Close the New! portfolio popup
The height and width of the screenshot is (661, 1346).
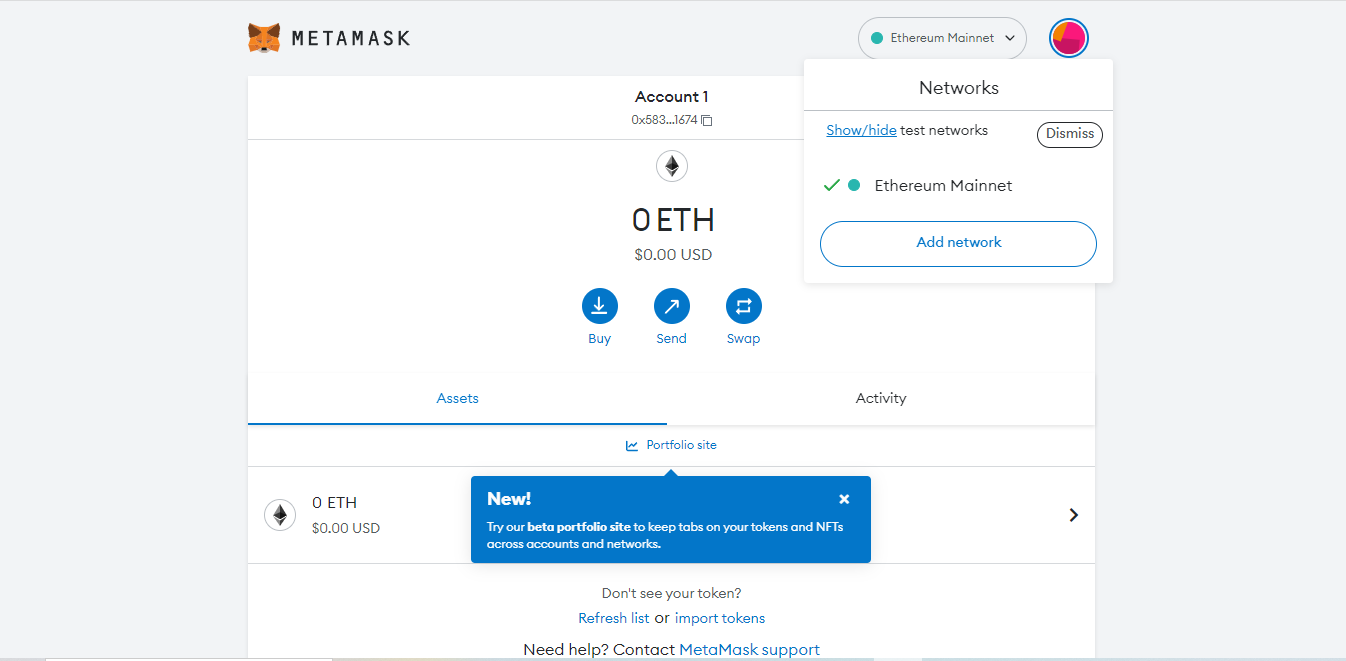tap(844, 499)
